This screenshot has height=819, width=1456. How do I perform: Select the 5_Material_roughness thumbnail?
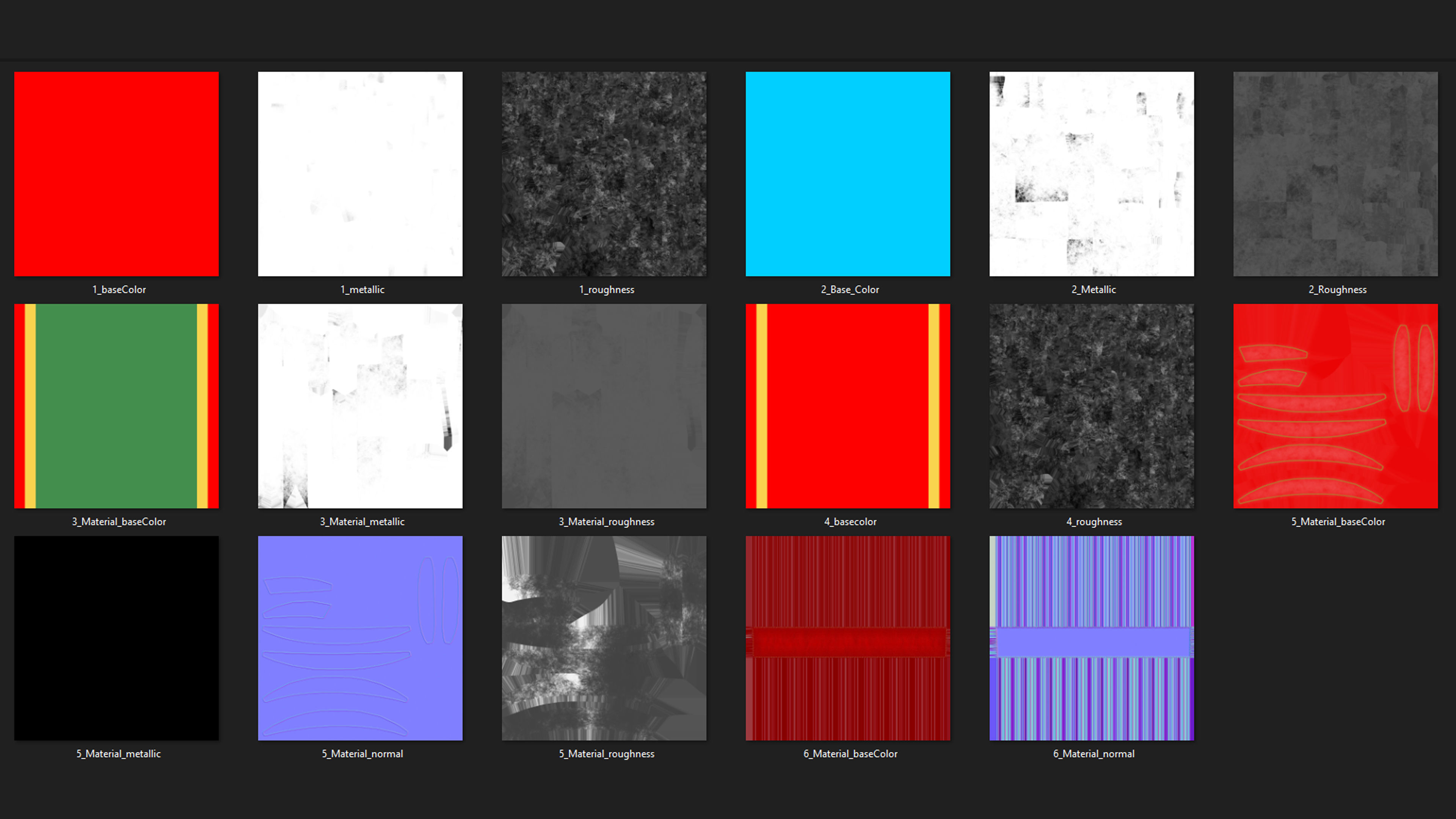[x=604, y=638]
